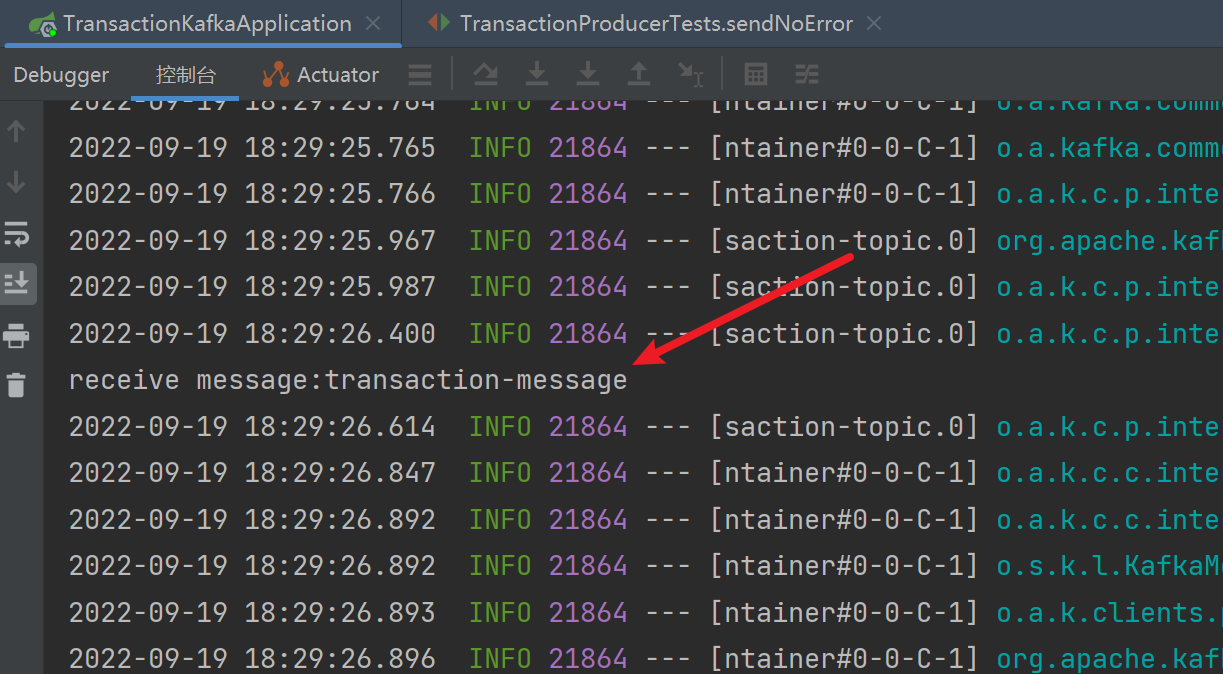Click the up arrow in console gutter

(x=16, y=131)
